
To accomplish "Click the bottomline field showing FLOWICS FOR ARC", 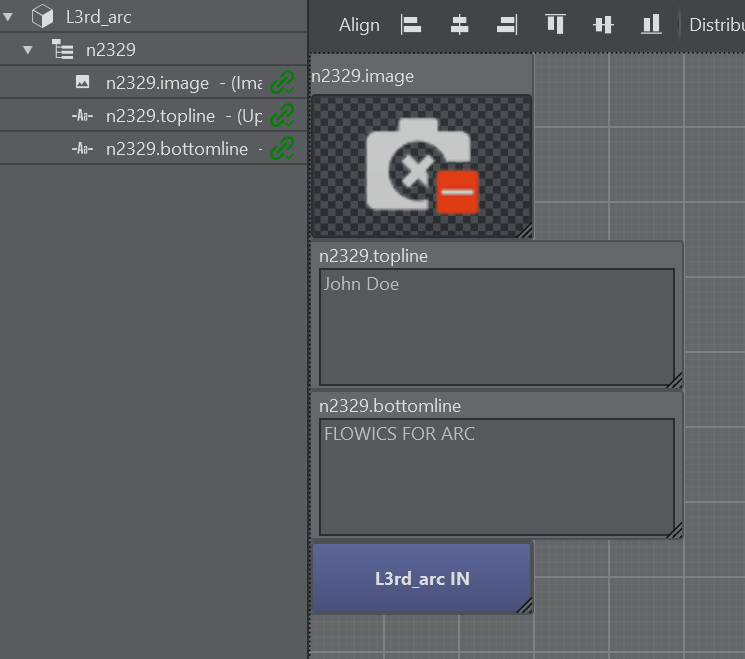I will [x=496, y=476].
